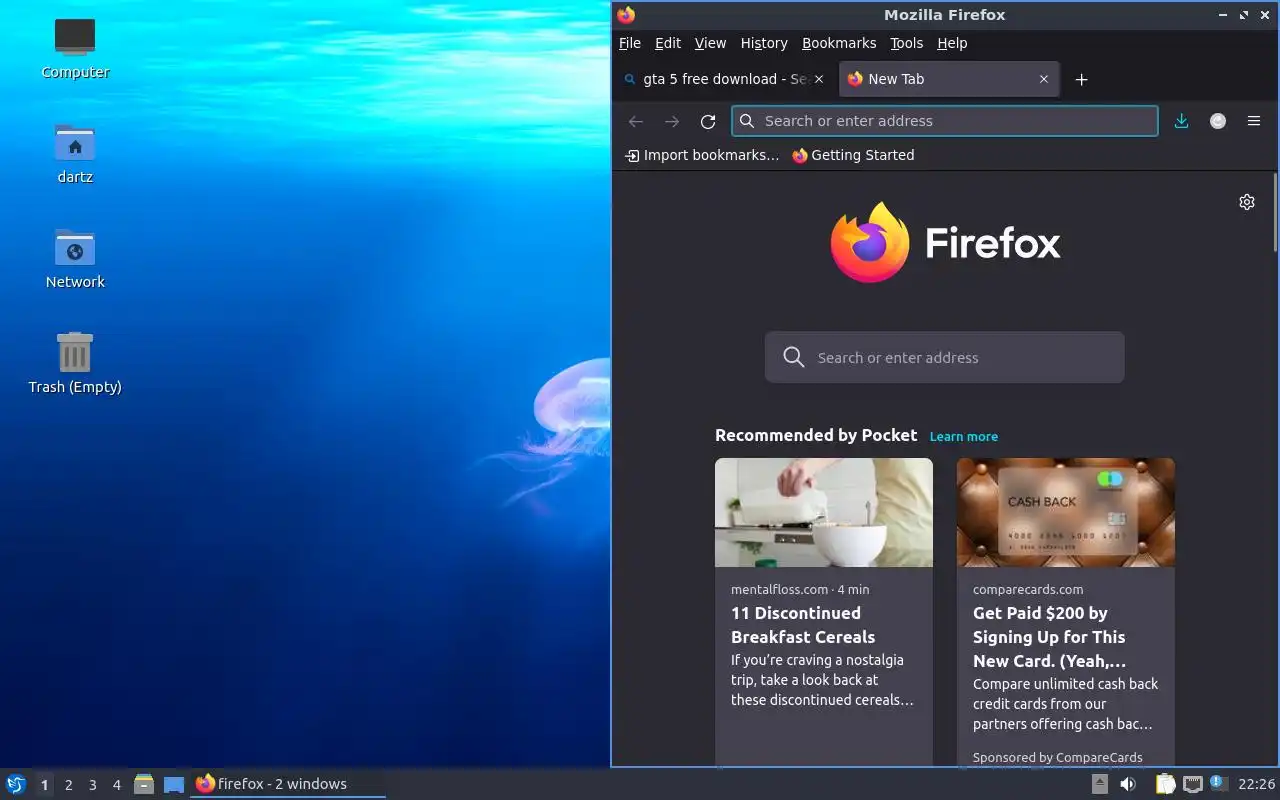Open a new tab with plus
1280x800 pixels.
click(x=1081, y=79)
